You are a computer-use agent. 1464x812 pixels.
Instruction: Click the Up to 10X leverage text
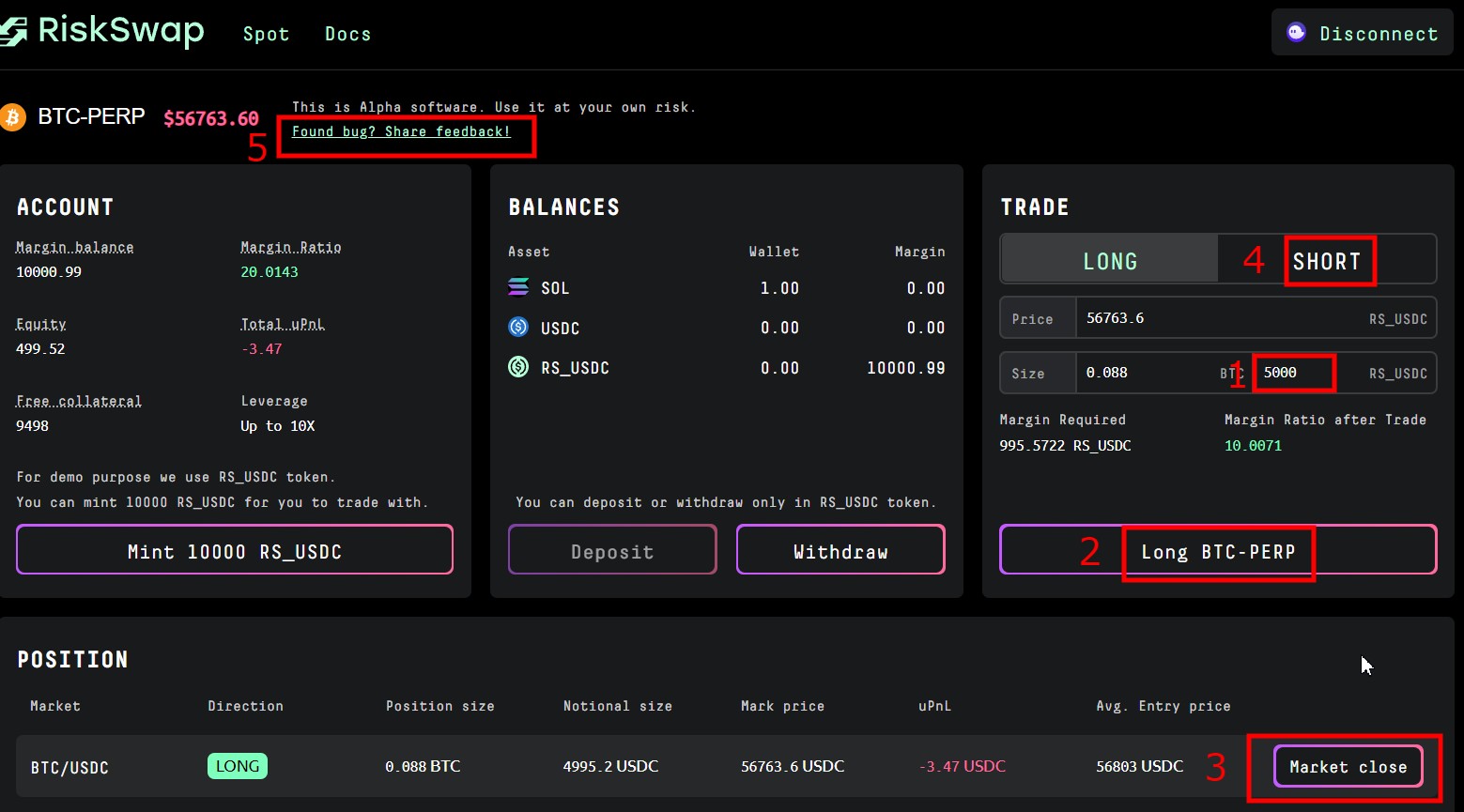pyautogui.click(x=278, y=426)
